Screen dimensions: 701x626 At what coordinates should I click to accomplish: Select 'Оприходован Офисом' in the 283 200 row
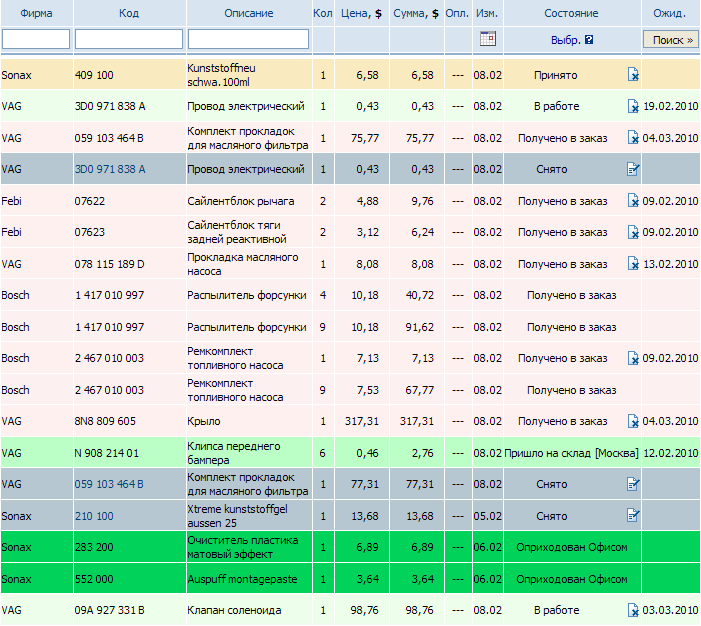pyautogui.click(x=571, y=547)
